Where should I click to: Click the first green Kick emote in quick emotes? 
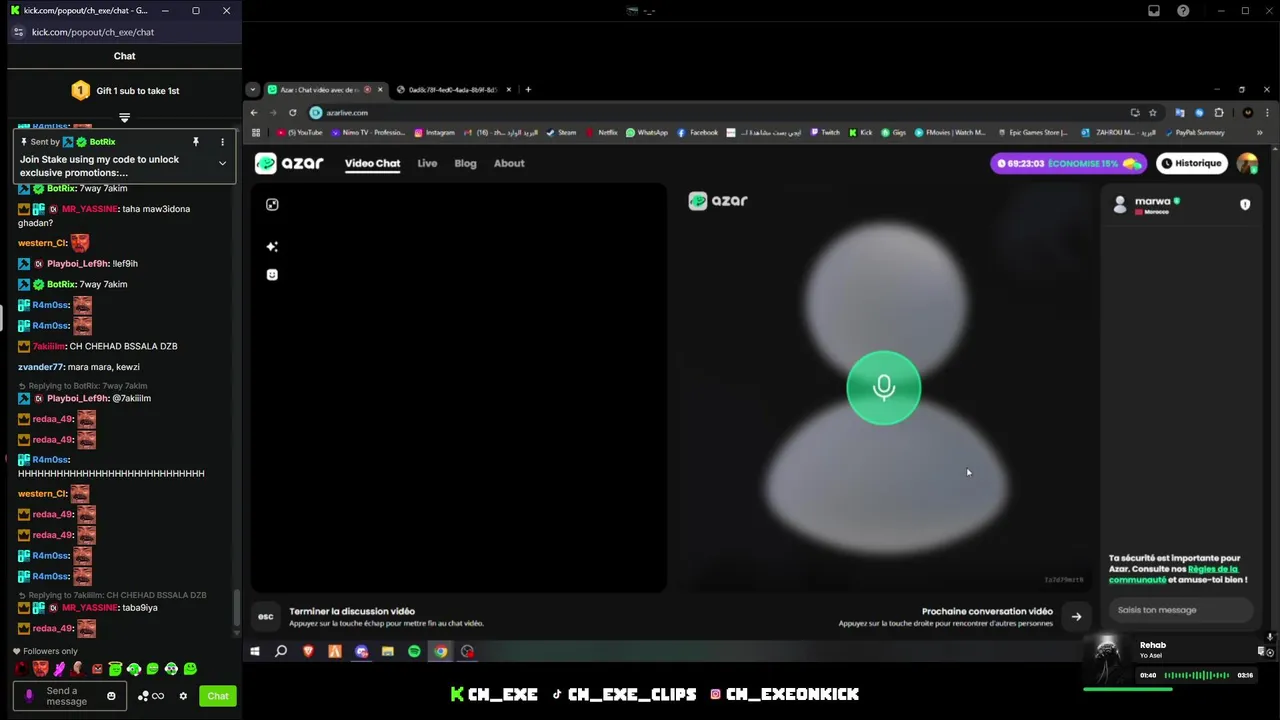click(115, 669)
